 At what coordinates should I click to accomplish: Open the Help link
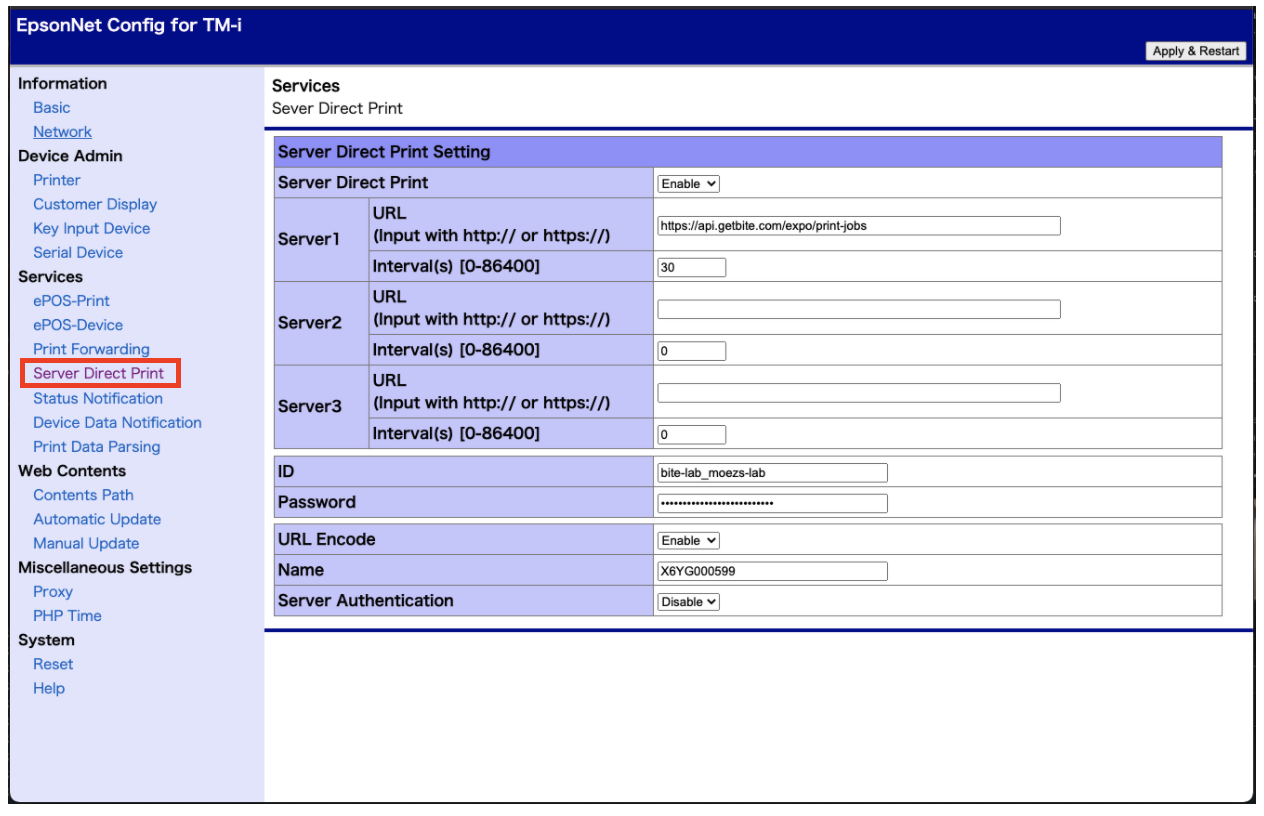point(49,688)
